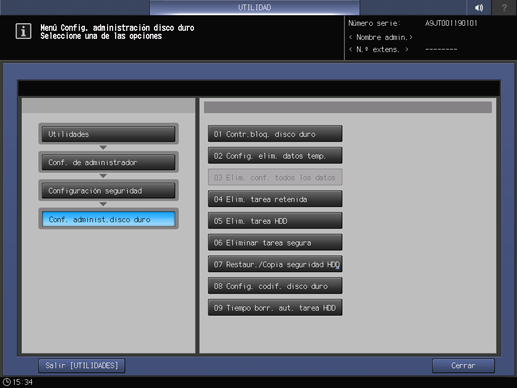Click Salir [UTILIDADES] button
The width and height of the screenshot is (517, 388).
click(82, 366)
